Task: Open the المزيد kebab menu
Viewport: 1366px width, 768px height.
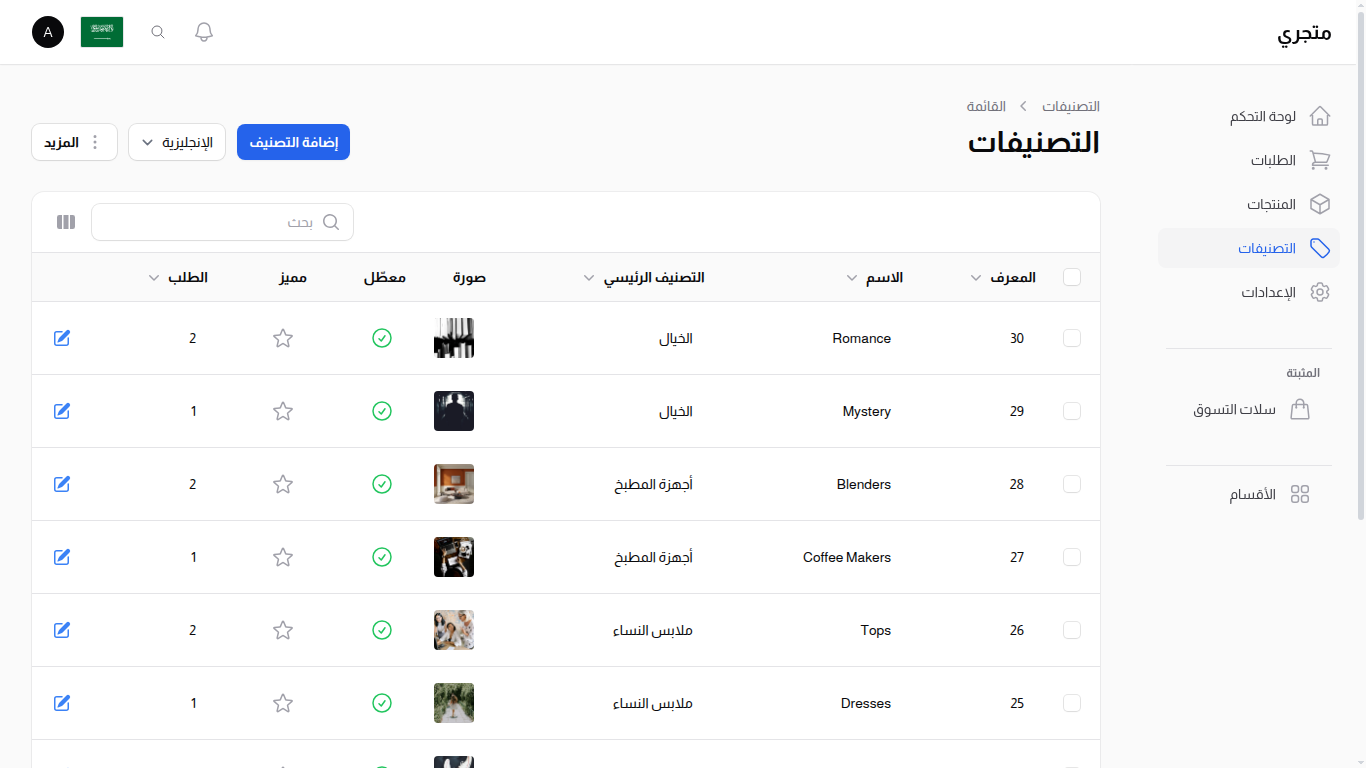Action: pos(74,142)
